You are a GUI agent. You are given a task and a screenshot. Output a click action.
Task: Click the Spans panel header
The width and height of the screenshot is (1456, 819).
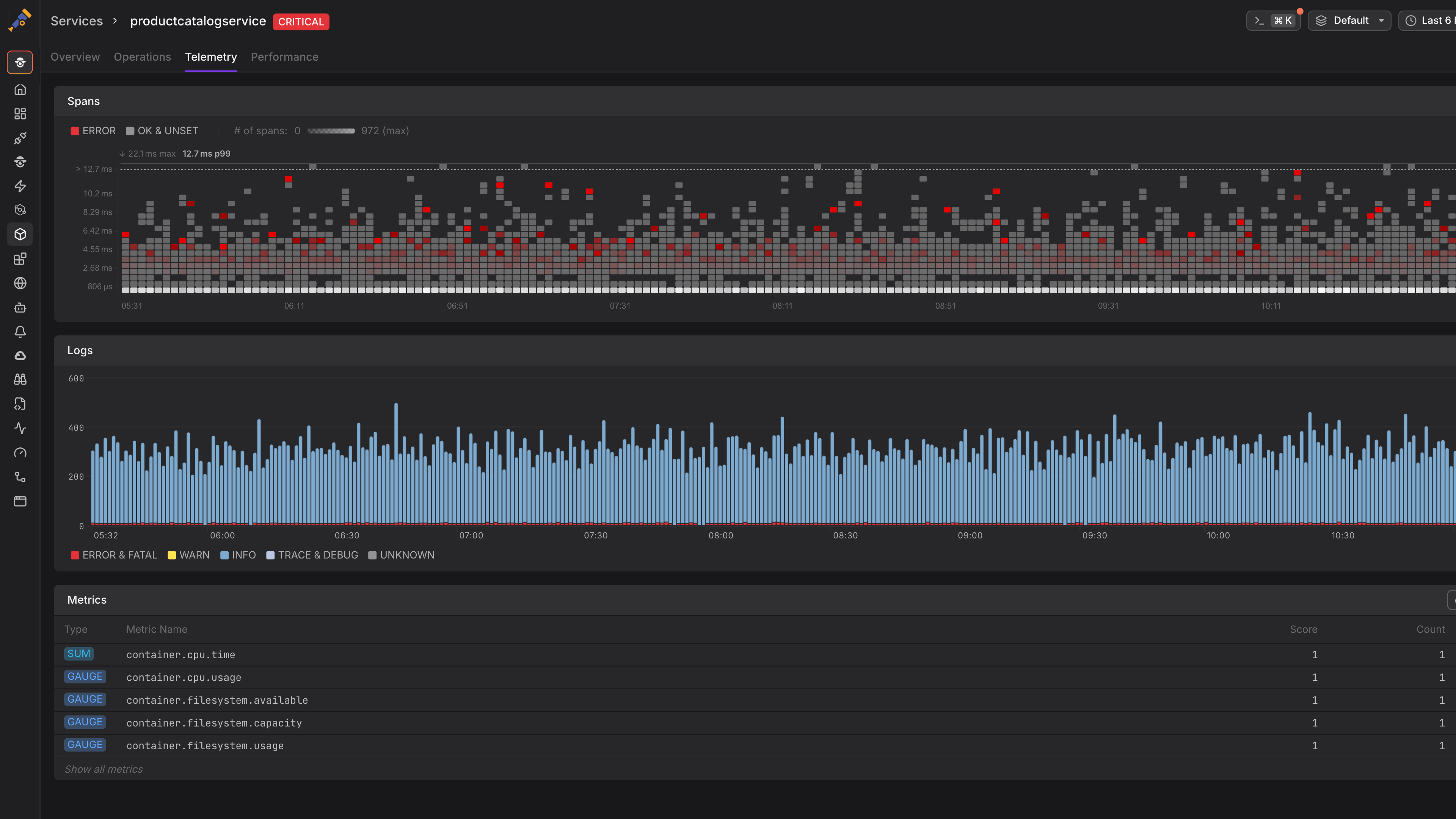point(755,101)
